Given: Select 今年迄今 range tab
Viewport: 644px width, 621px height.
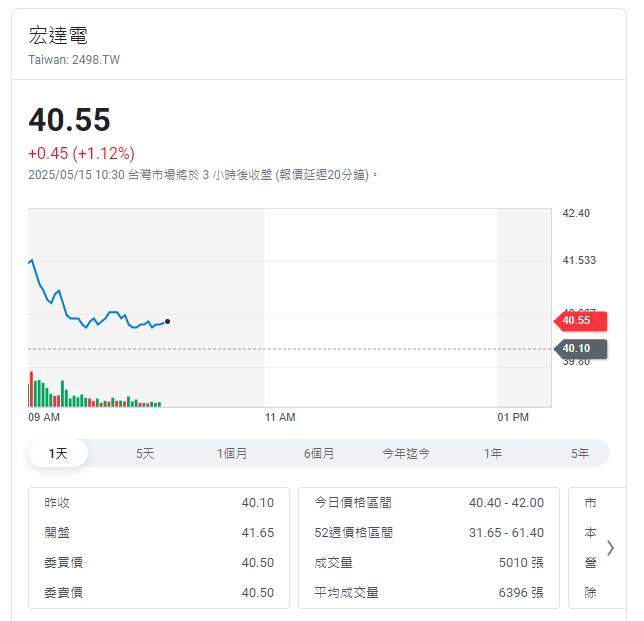Looking at the screenshot, I should coord(406,453).
